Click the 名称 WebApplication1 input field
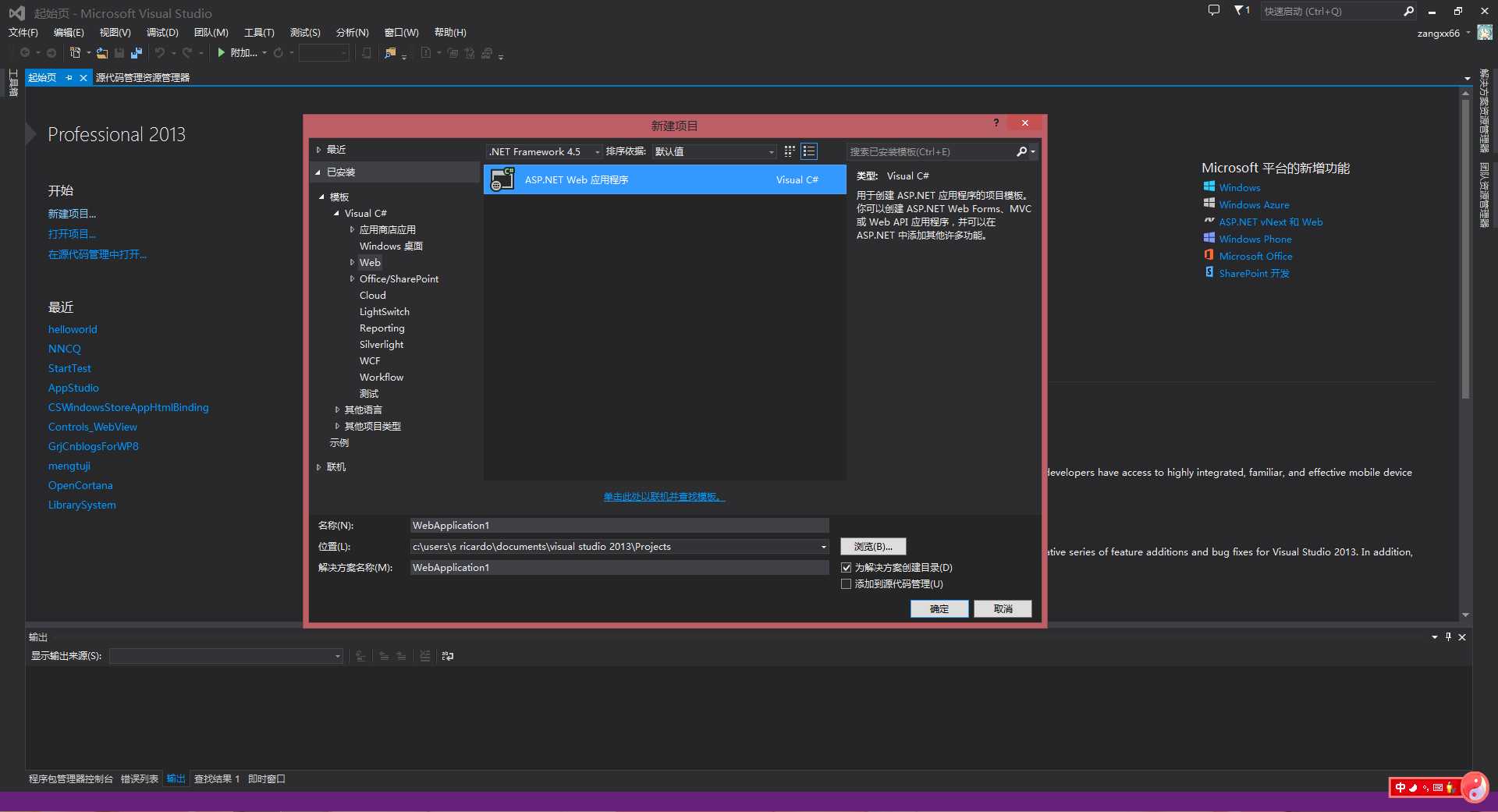Screen dimensions: 1498x812 click(x=619, y=526)
